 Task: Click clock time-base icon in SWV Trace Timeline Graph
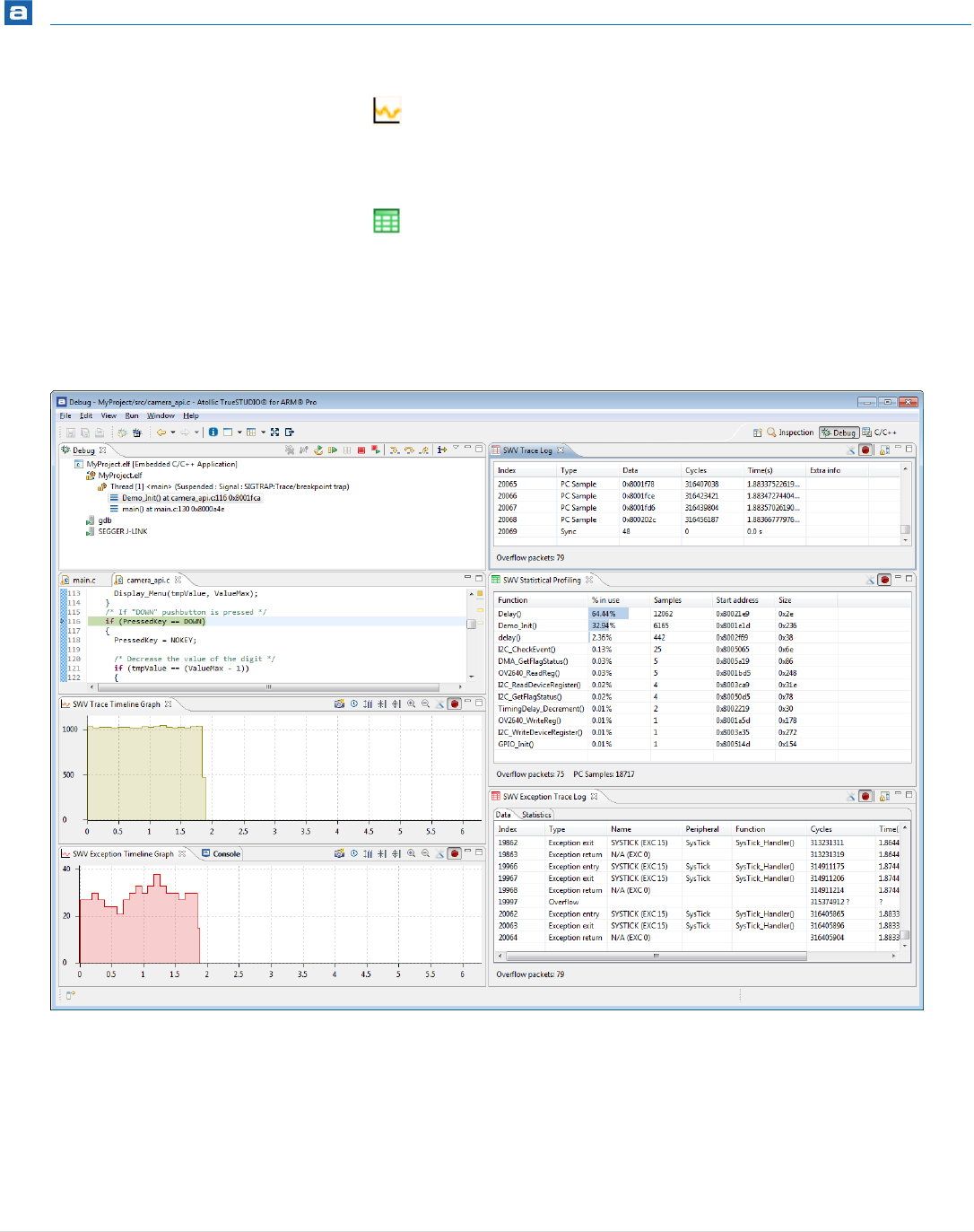click(x=353, y=703)
